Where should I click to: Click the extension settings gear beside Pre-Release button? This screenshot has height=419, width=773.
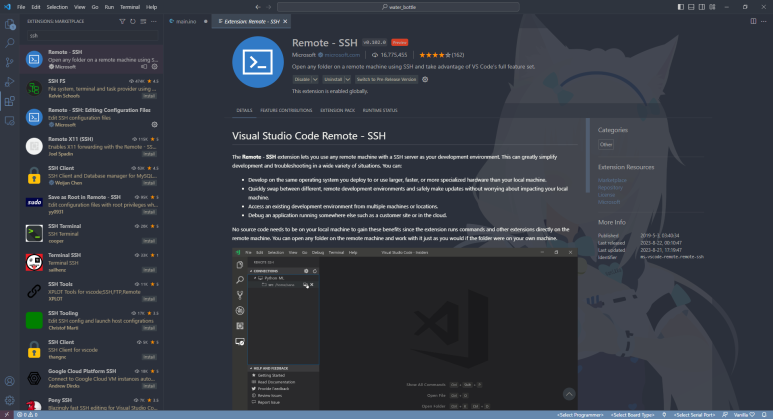click(x=425, y=79)
